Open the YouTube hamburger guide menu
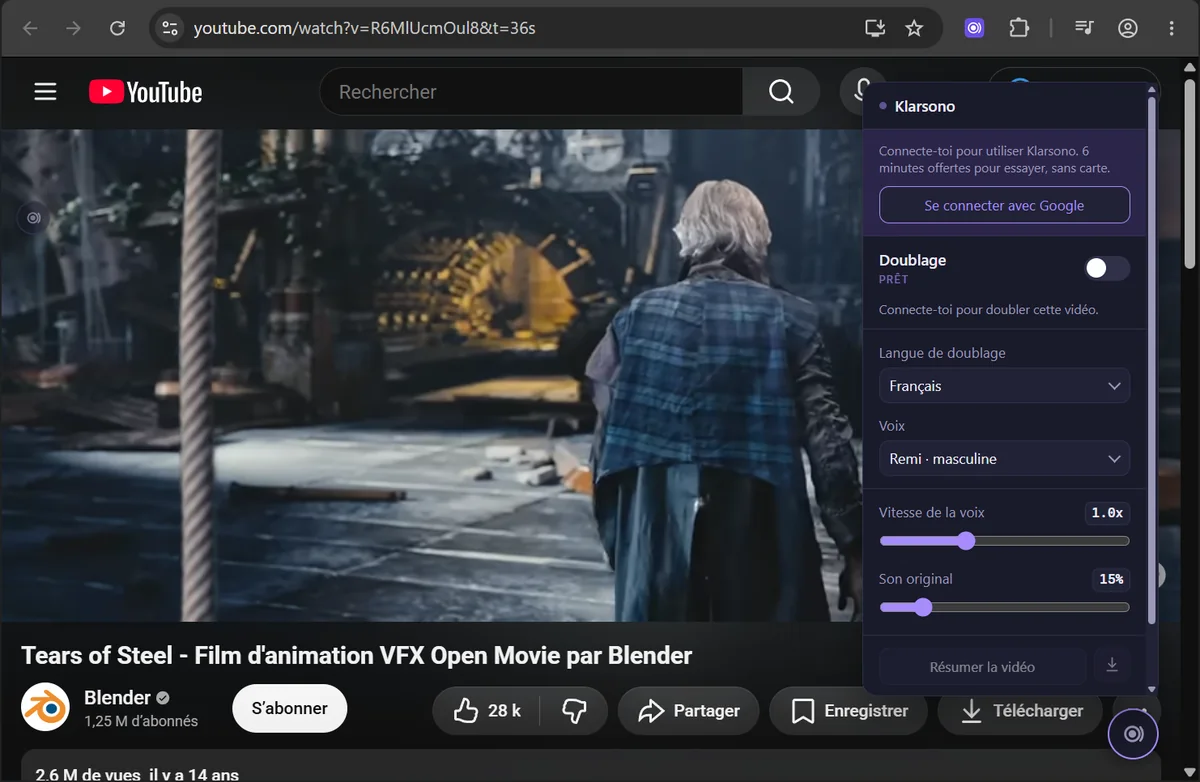 (45, 92)
